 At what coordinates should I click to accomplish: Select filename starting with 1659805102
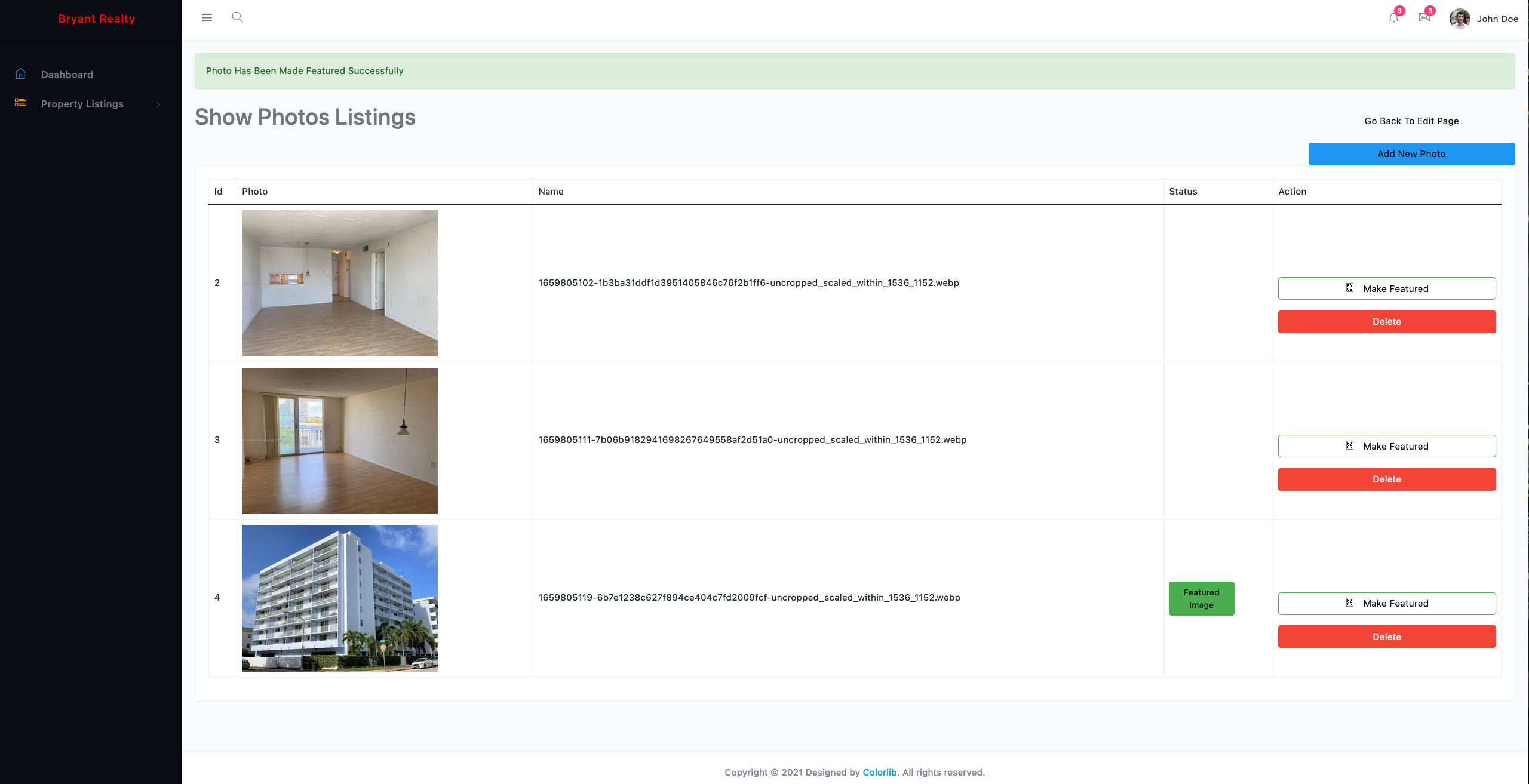(748, 283)
